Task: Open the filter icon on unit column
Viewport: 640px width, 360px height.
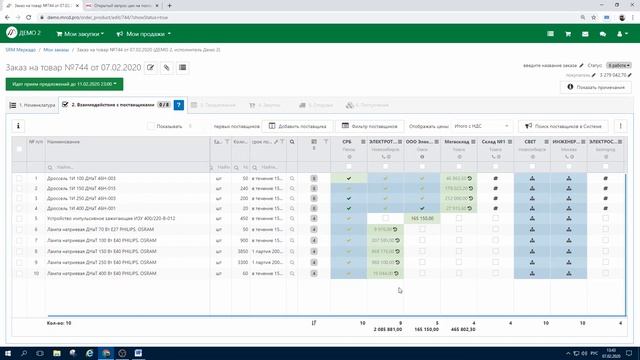Action: (227, 142)
